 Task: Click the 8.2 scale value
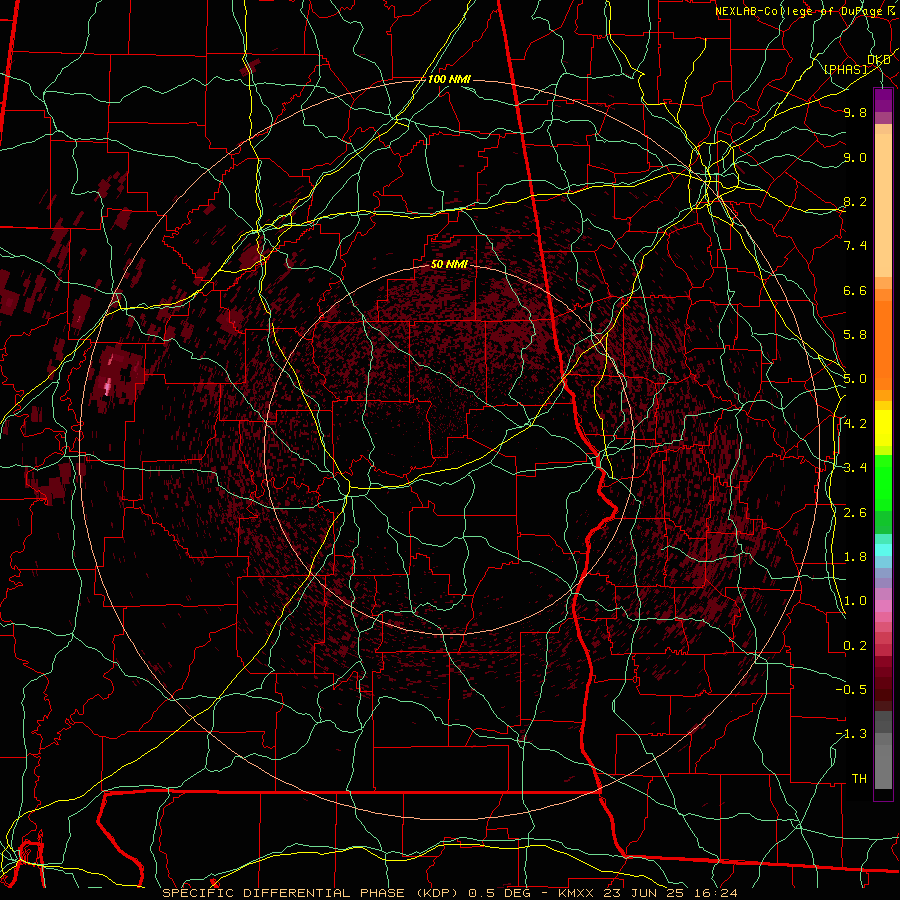click(x=855, y=201)
